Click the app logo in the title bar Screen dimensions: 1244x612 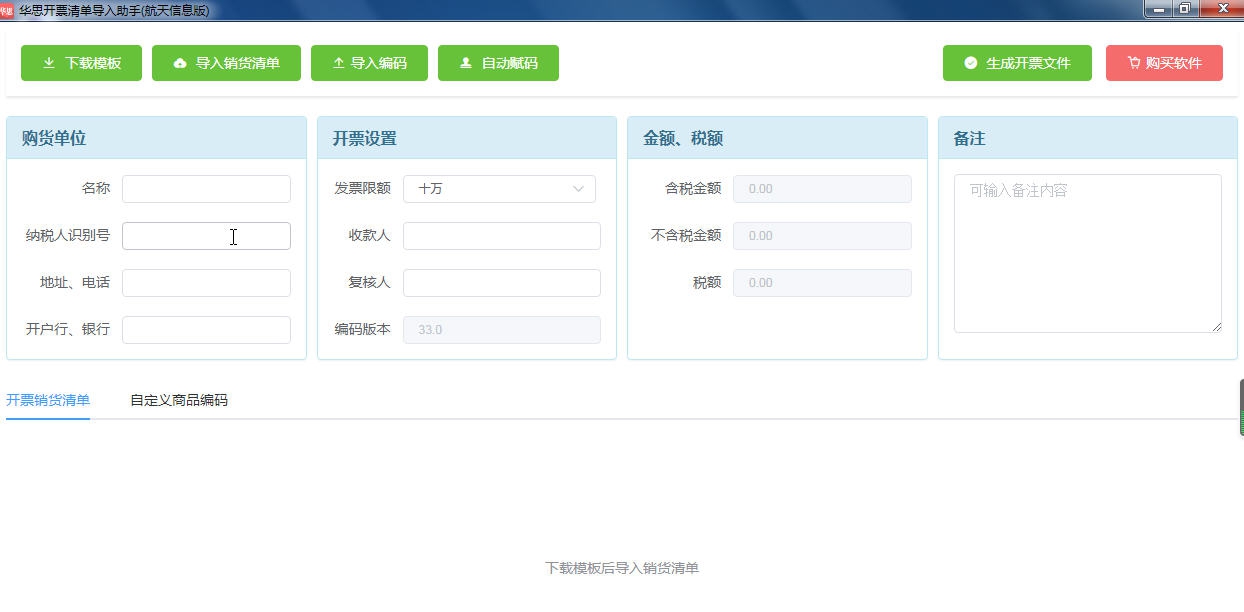(10, 10)
